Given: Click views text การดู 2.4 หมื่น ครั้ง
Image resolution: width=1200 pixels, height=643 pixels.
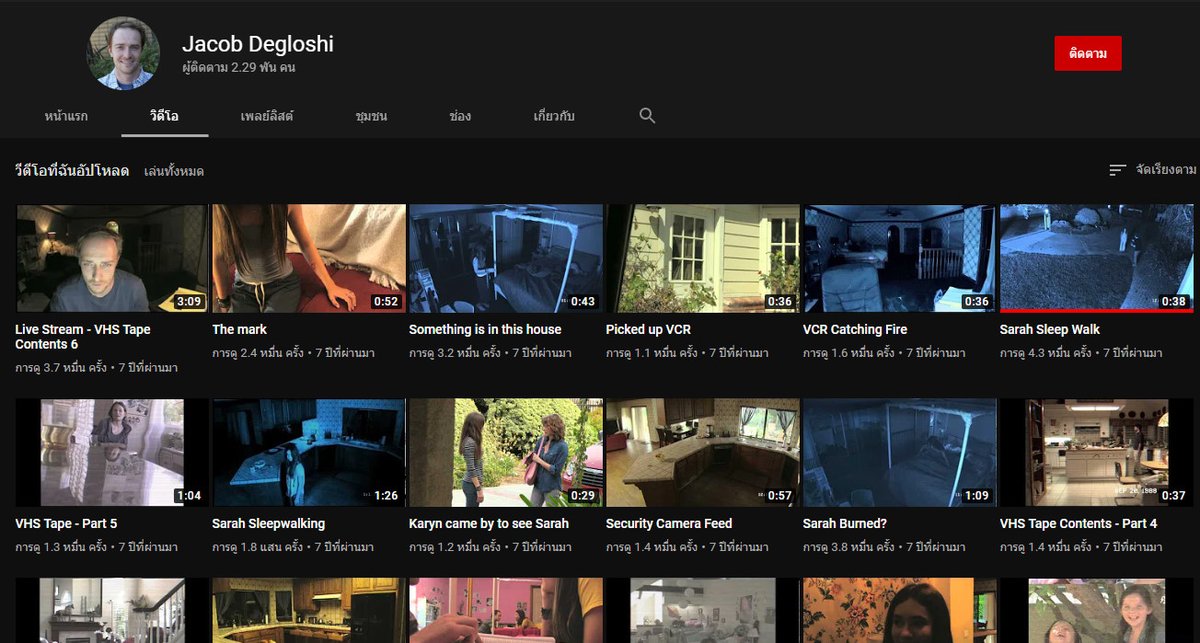Looking at the screenshot, I should (x=257, y=353).
